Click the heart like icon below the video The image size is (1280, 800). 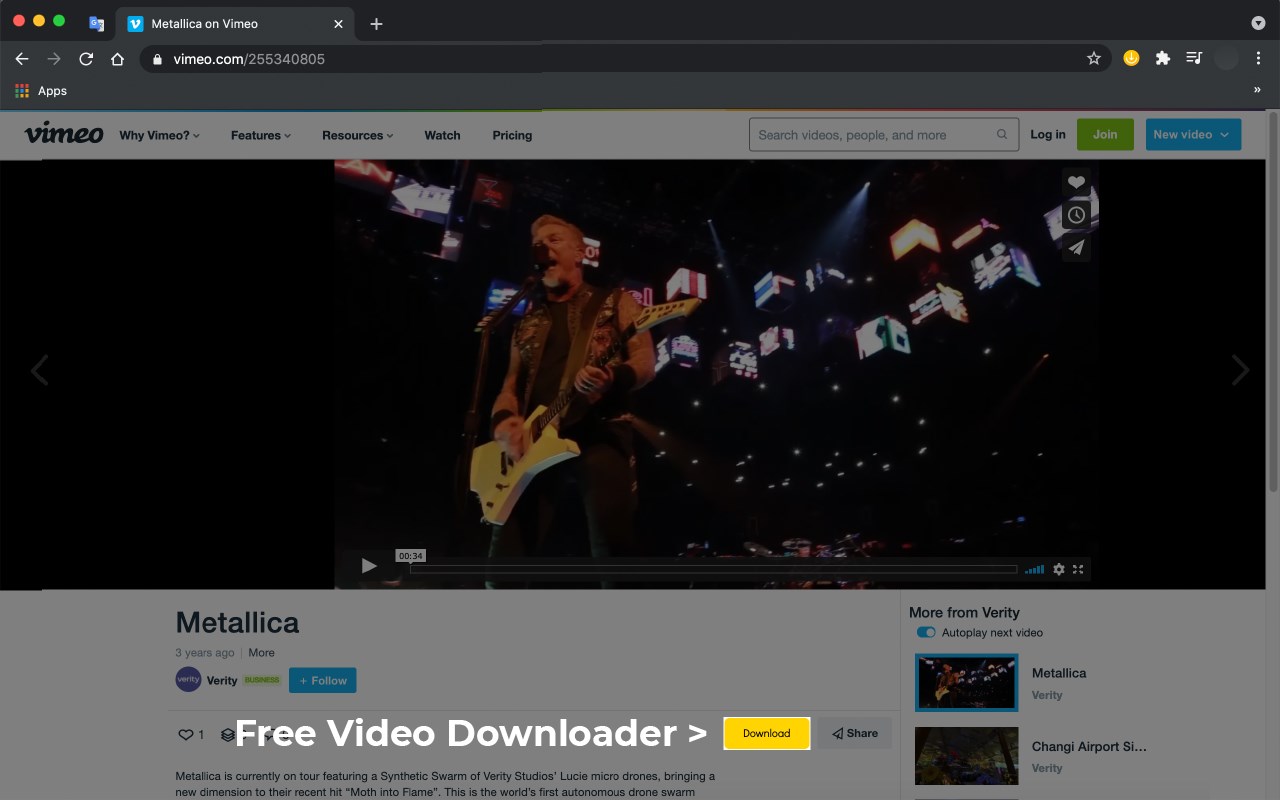[x=185, y=734]
